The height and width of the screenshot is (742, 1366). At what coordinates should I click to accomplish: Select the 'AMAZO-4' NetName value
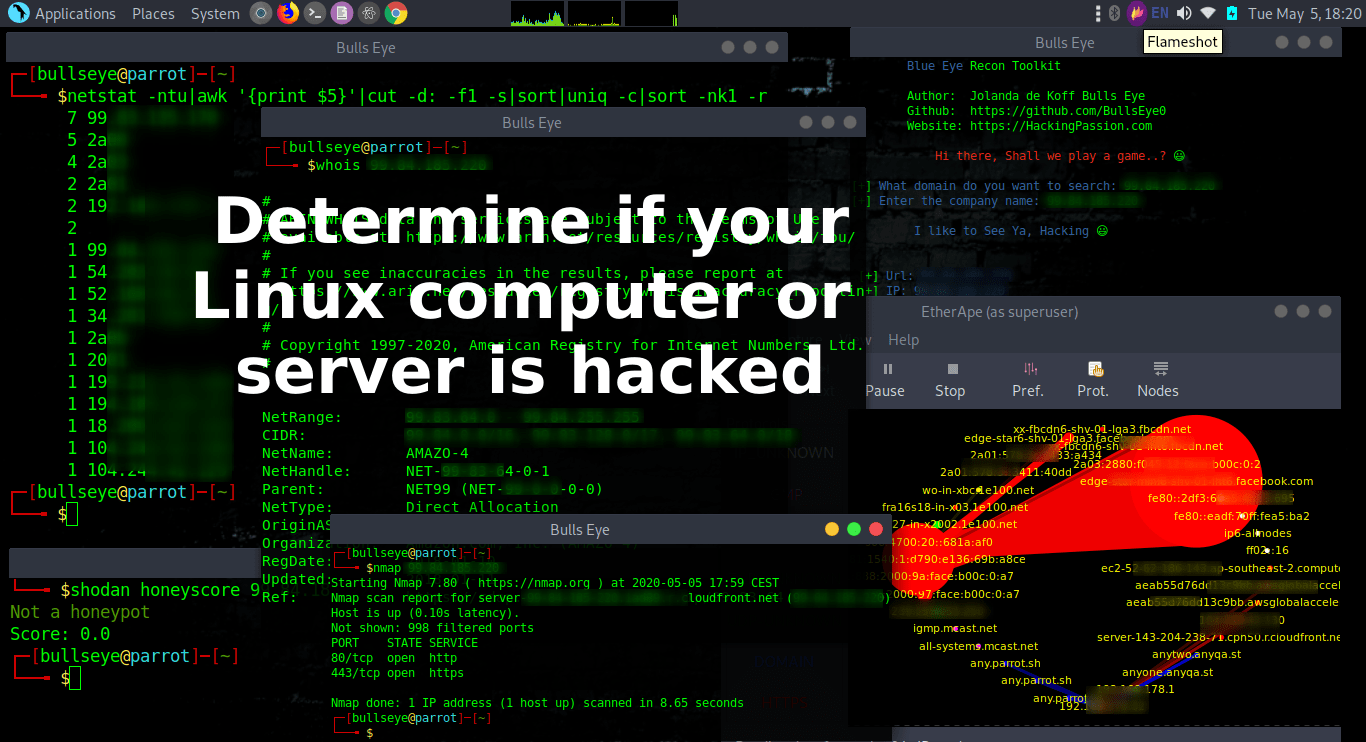(x=437, y=453)
